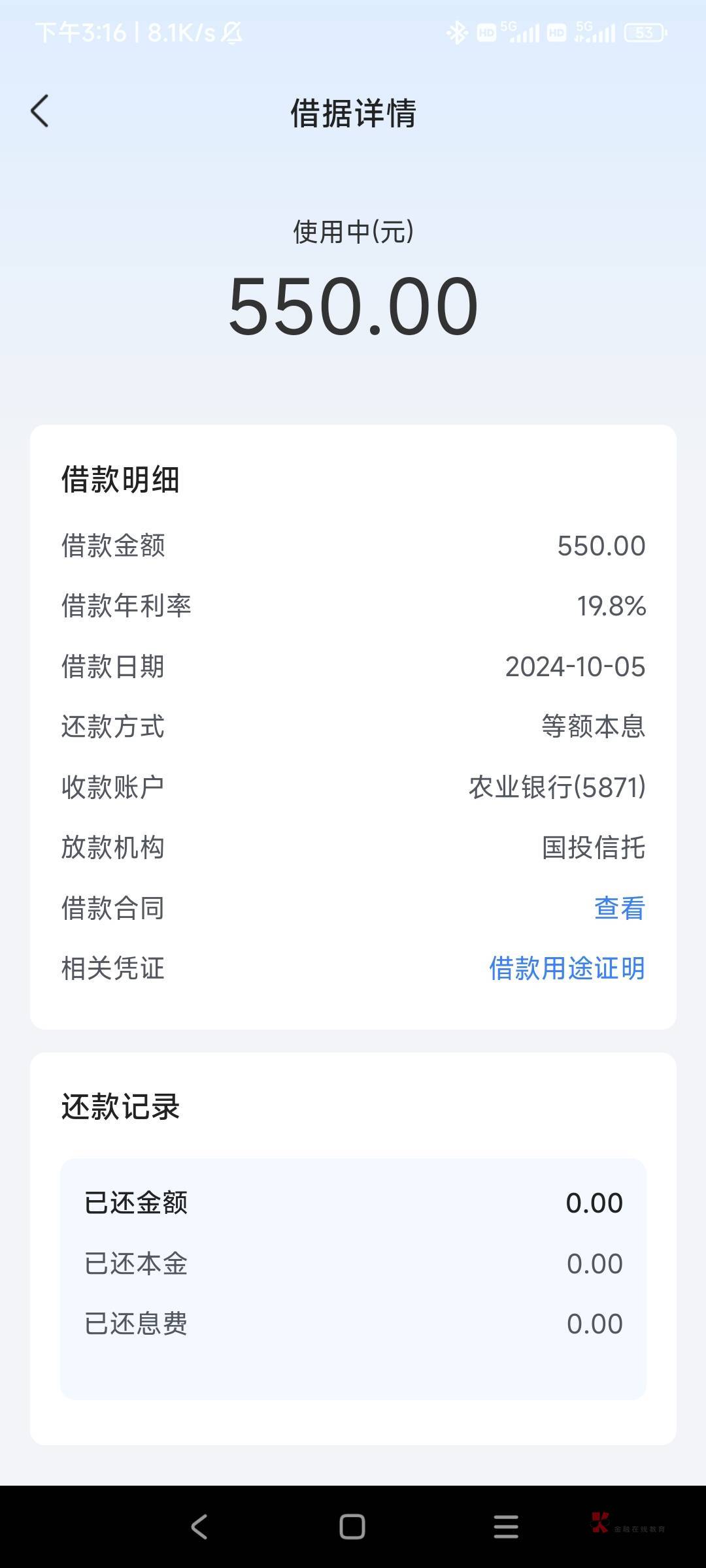Tap the battery indicator showing 53
This screenshot has width=706, height=1568.
click(x=645, y=33)
